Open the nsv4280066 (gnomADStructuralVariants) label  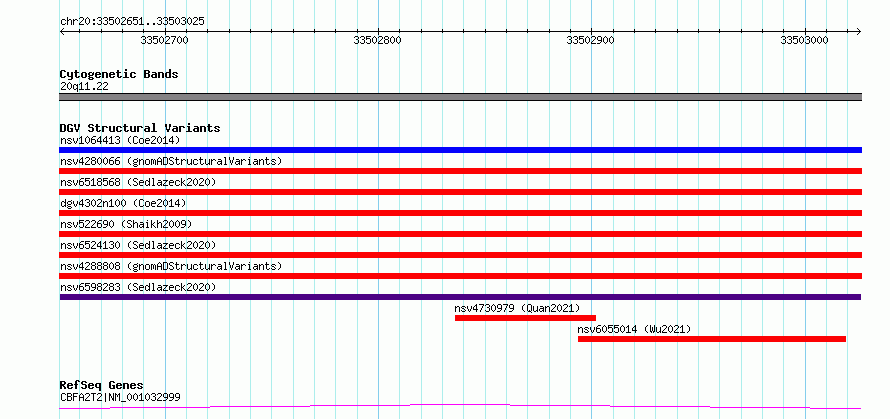tap(171, 161)
